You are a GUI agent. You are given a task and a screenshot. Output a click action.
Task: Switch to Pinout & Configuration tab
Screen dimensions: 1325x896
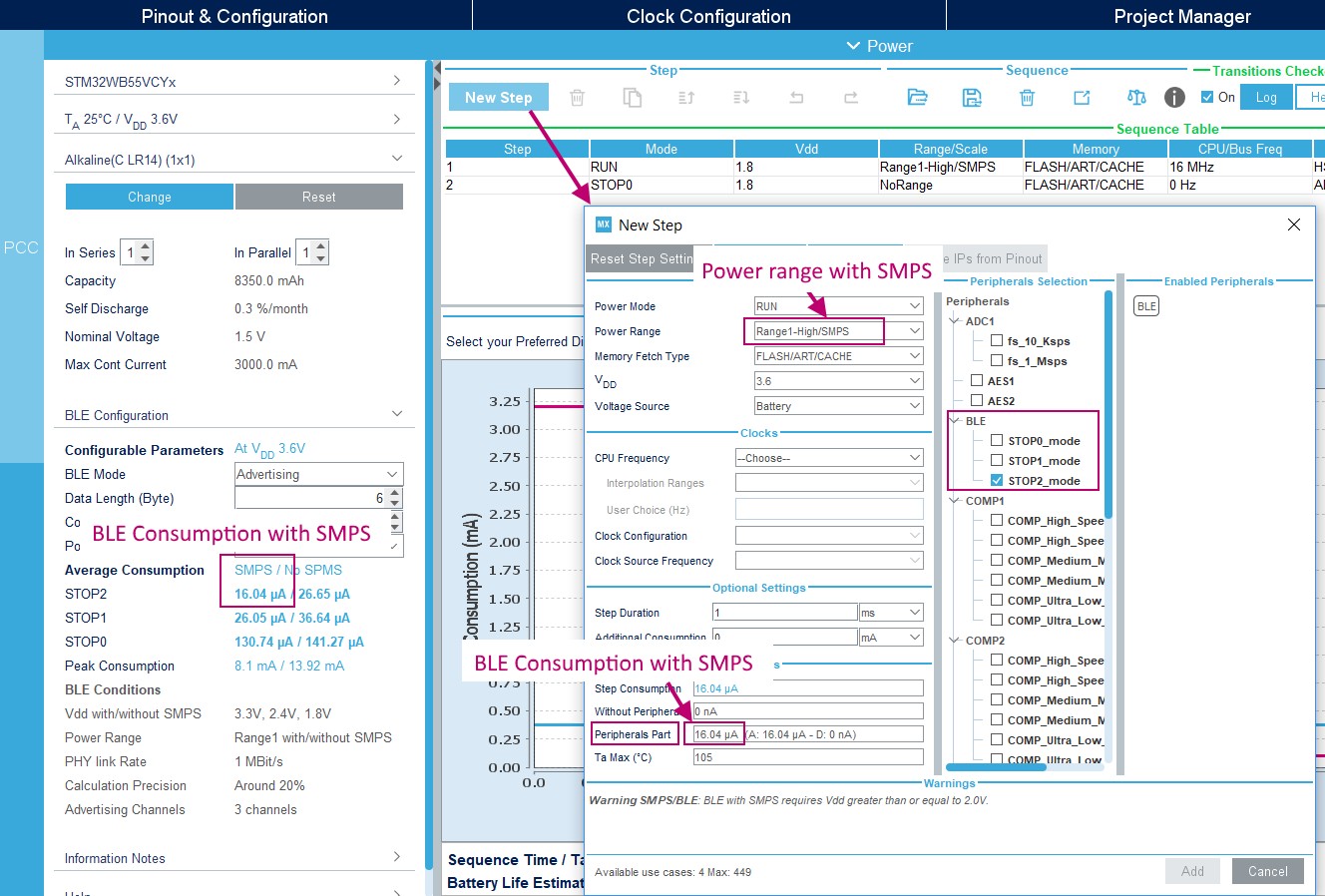tap(234, 16)
